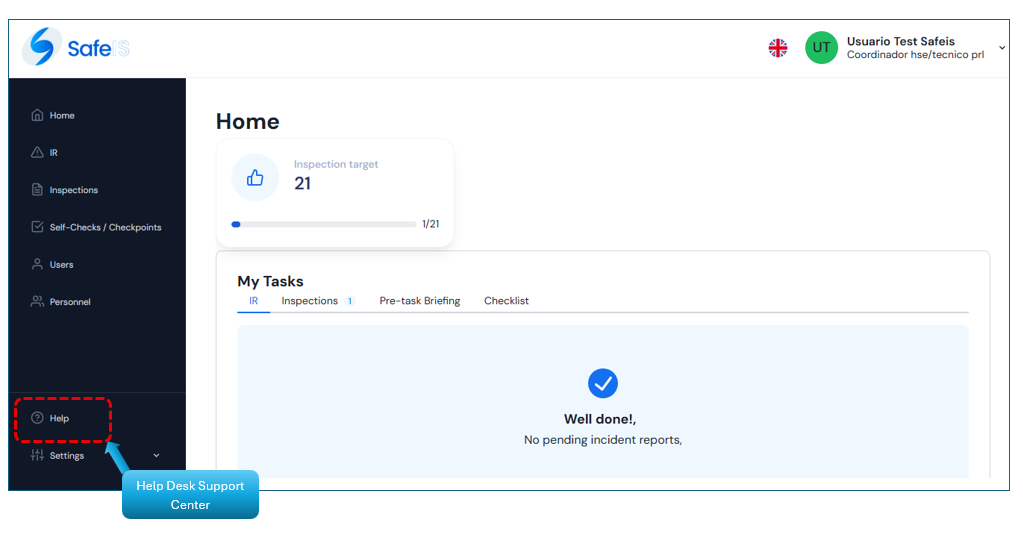Click the SafeIS logo
Screen dimensions: 1023x536
click(x=76, y=48)
